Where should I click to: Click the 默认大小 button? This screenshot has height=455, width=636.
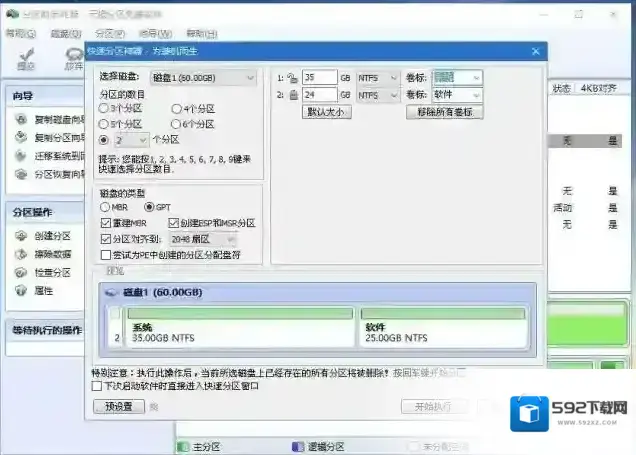326,112
